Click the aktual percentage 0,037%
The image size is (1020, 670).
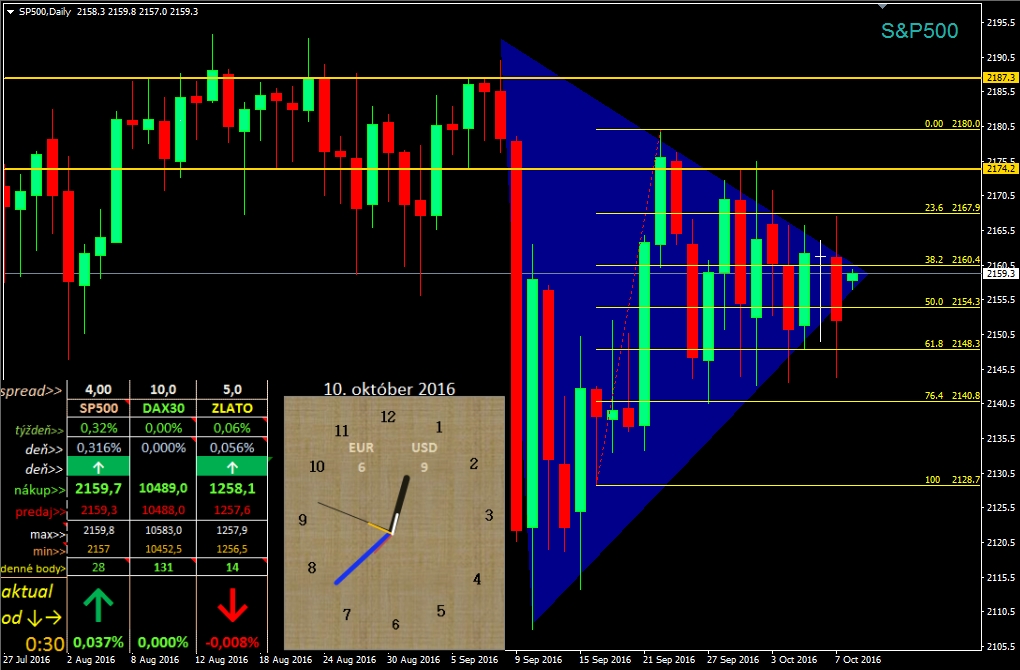pos(98,642)
